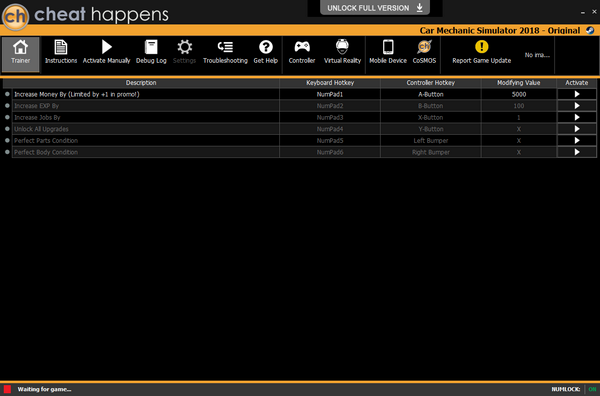
Task: Click the Get Help icon
Action: point(266,52)
